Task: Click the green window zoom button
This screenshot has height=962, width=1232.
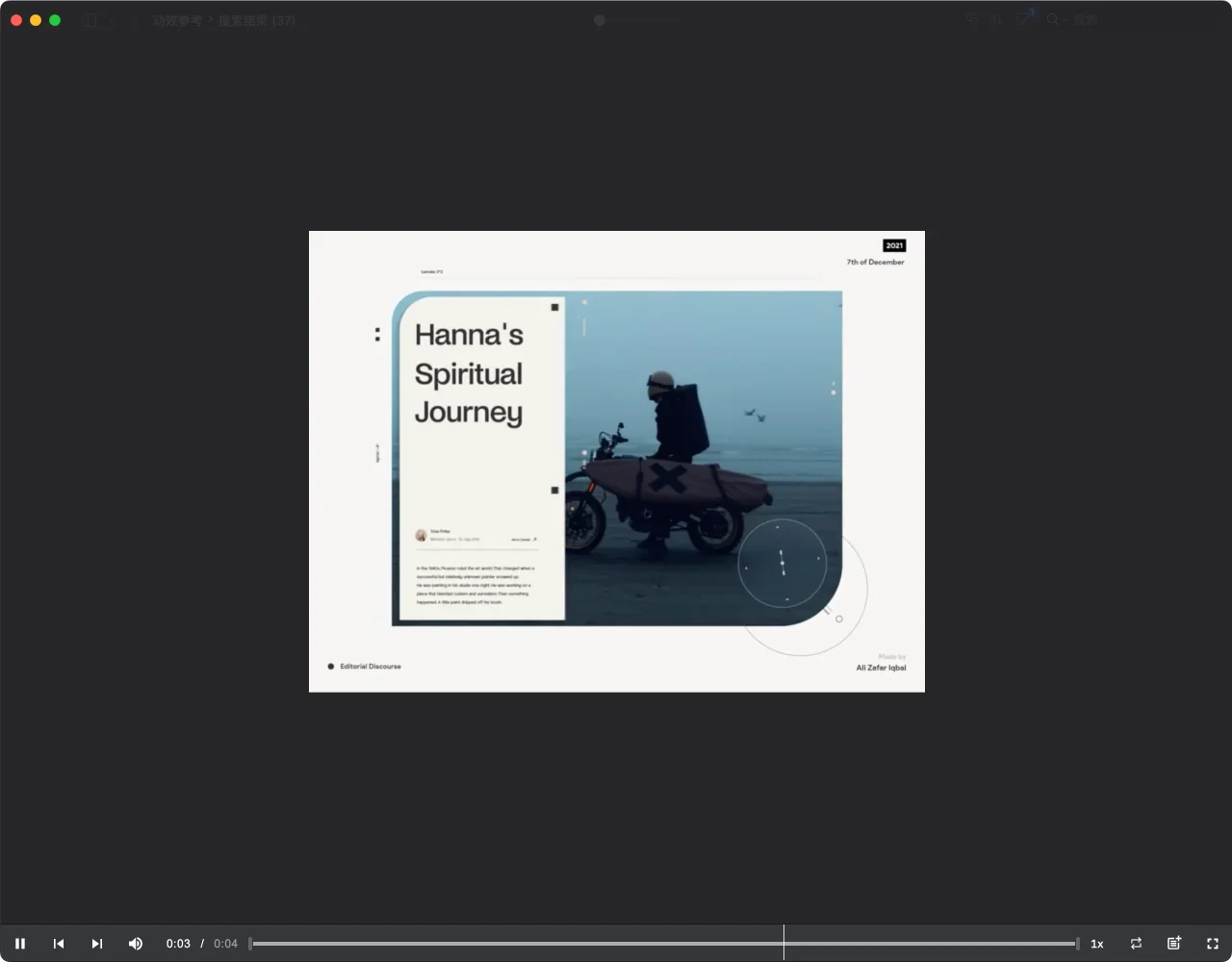Action: pyautogui.click(x=55, y=20)
